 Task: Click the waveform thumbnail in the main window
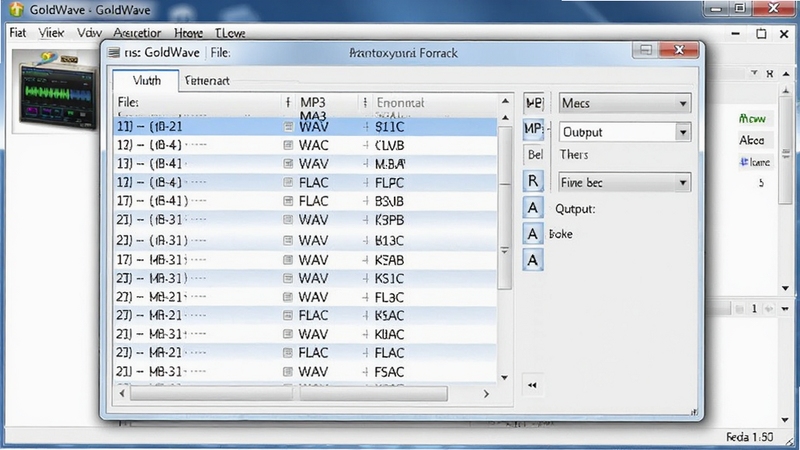[x=56, y=91]
